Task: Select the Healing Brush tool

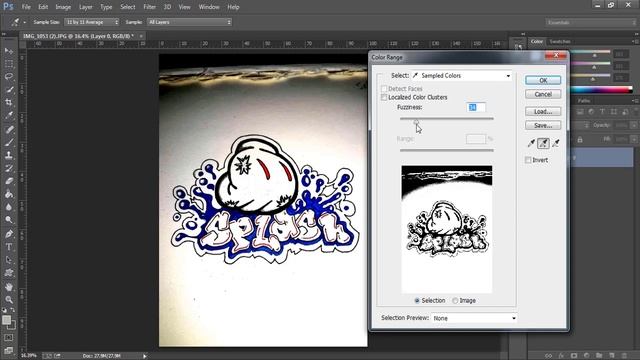Action: pyautogui.click(x=9, y=130)
